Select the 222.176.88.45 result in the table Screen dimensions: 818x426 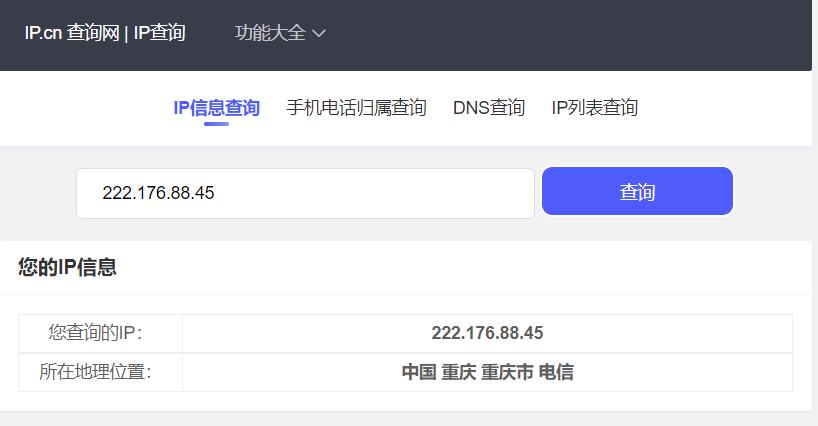pyautogui.click(x=487, y=333)
